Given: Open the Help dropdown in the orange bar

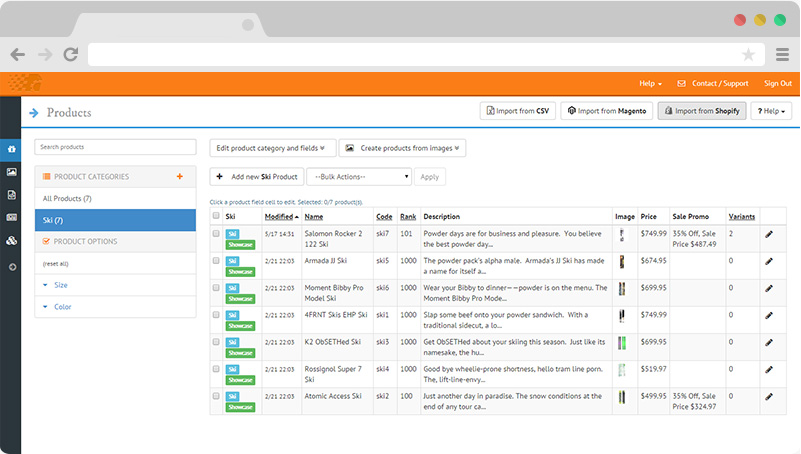Looking at the screenshot, I should tap(650, 83).
